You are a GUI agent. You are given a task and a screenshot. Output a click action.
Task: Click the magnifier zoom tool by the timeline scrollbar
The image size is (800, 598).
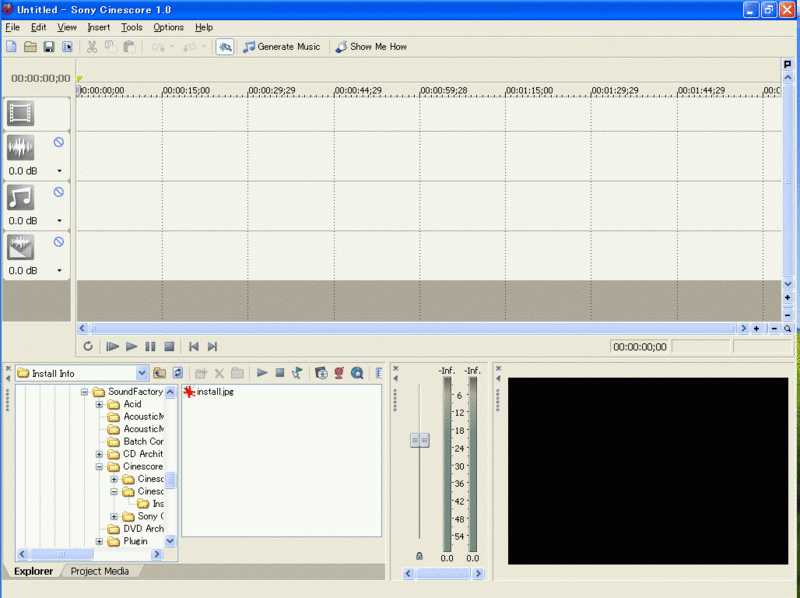click(788, 329)
